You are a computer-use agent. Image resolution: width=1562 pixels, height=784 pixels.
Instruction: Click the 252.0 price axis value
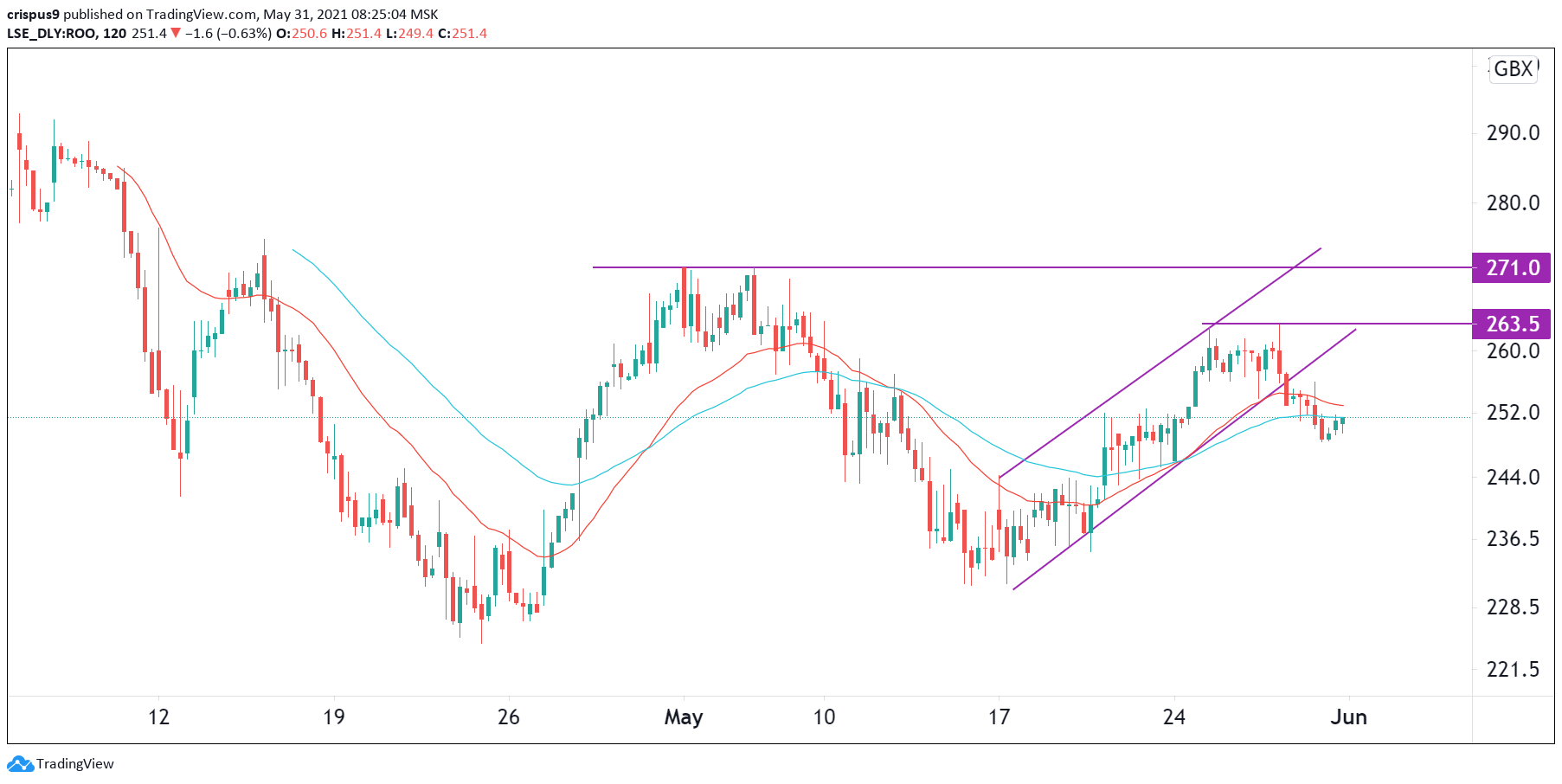point(1513,413)
